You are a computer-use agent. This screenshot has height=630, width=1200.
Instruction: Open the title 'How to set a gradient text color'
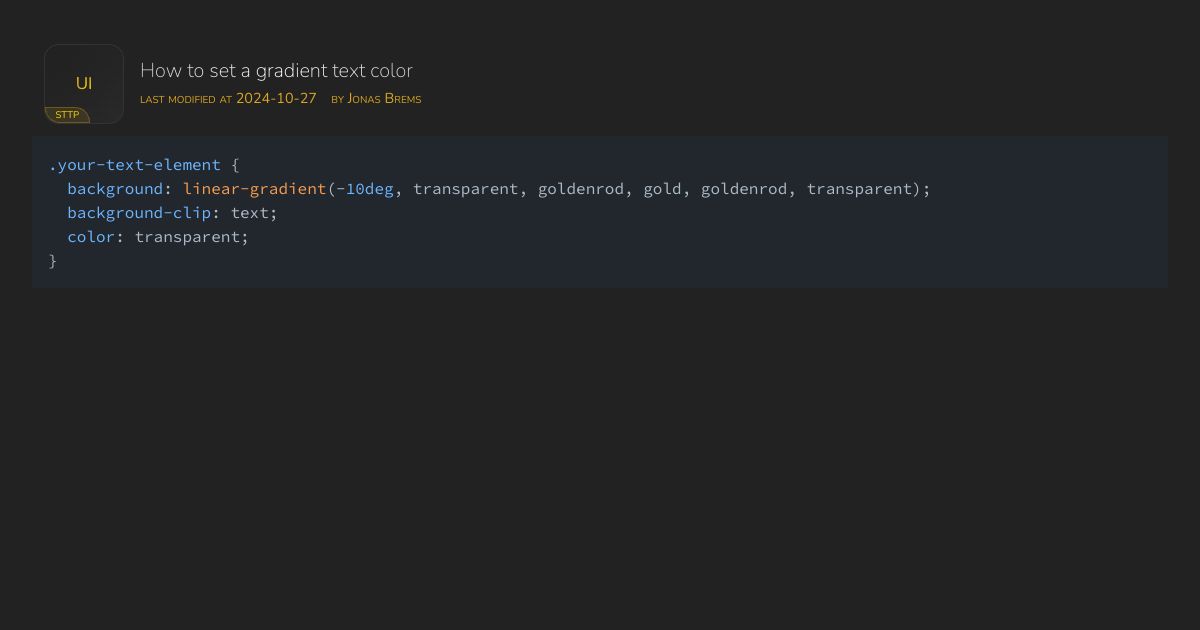277,70
